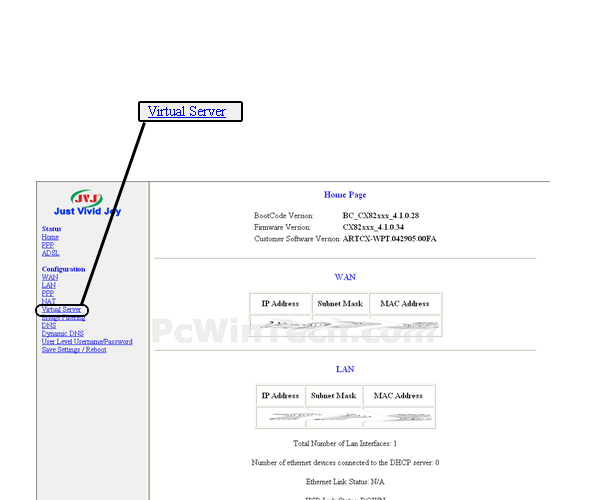Open the PPP link under Status
This screenshot has height=500, width=600.
[48, 245]
